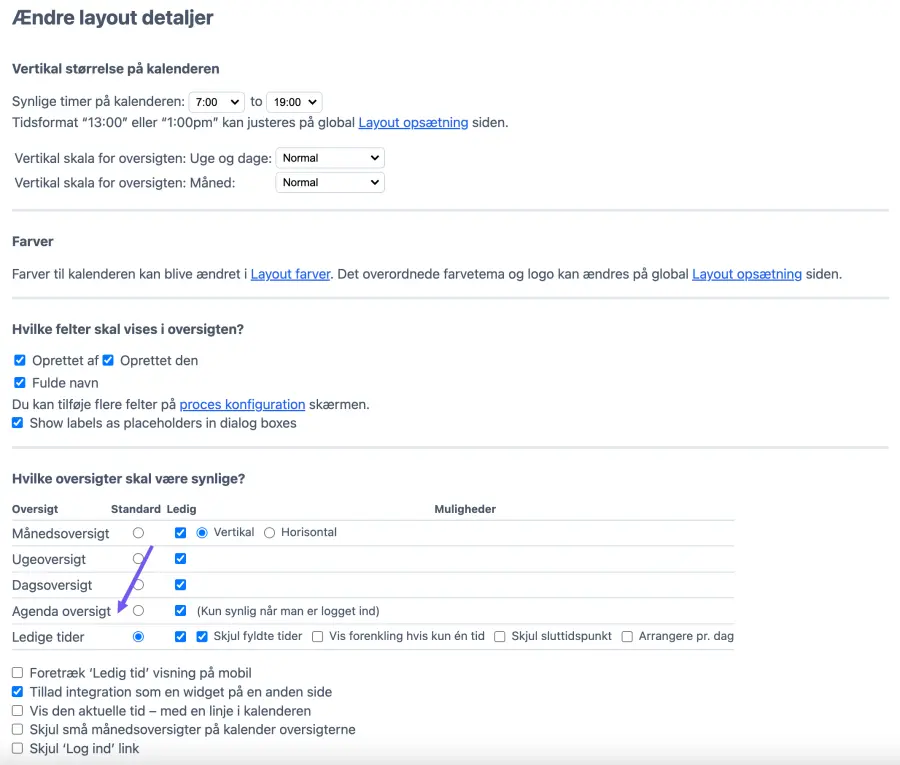Open Layout opsætning link in Farver section

coord(746,274)
